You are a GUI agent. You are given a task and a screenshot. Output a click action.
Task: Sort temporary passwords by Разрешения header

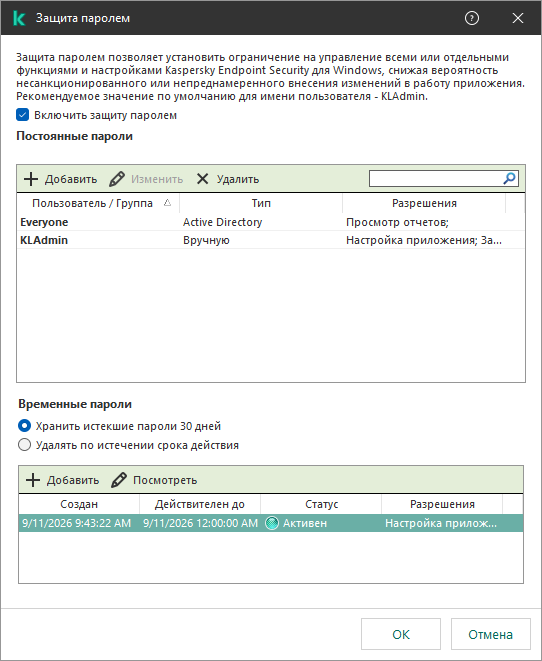[x=442, y=504]
